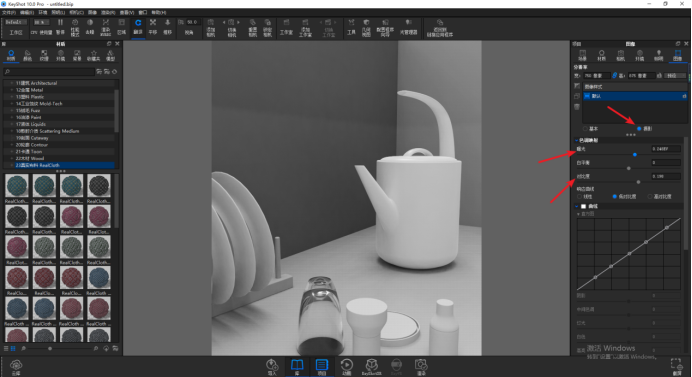The height and width of the screenshot is (377, 692).
Task: Collapse the Tone Mapping section
Action: point(576,140)
